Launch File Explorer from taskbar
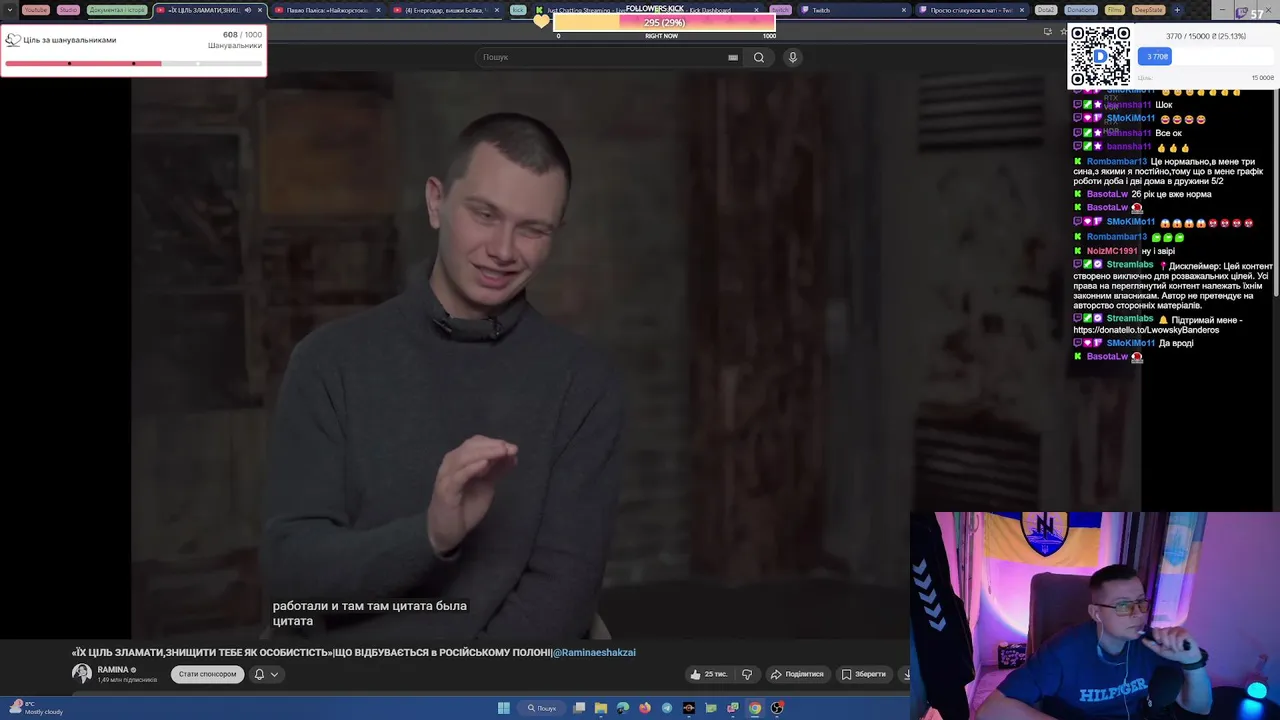Screen dimensions: 1280x720 pyautogui.click(x=601, y=708)
